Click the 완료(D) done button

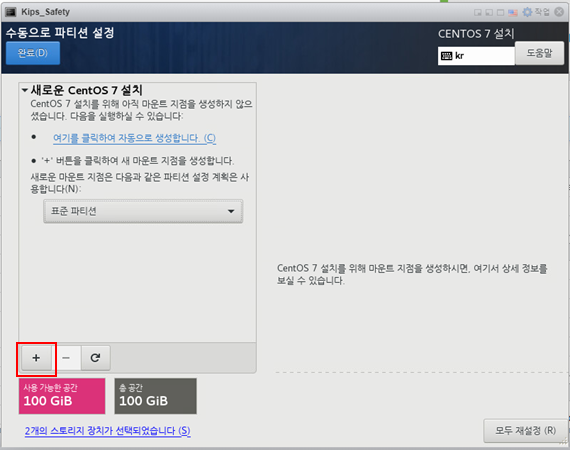coord(33,53)
